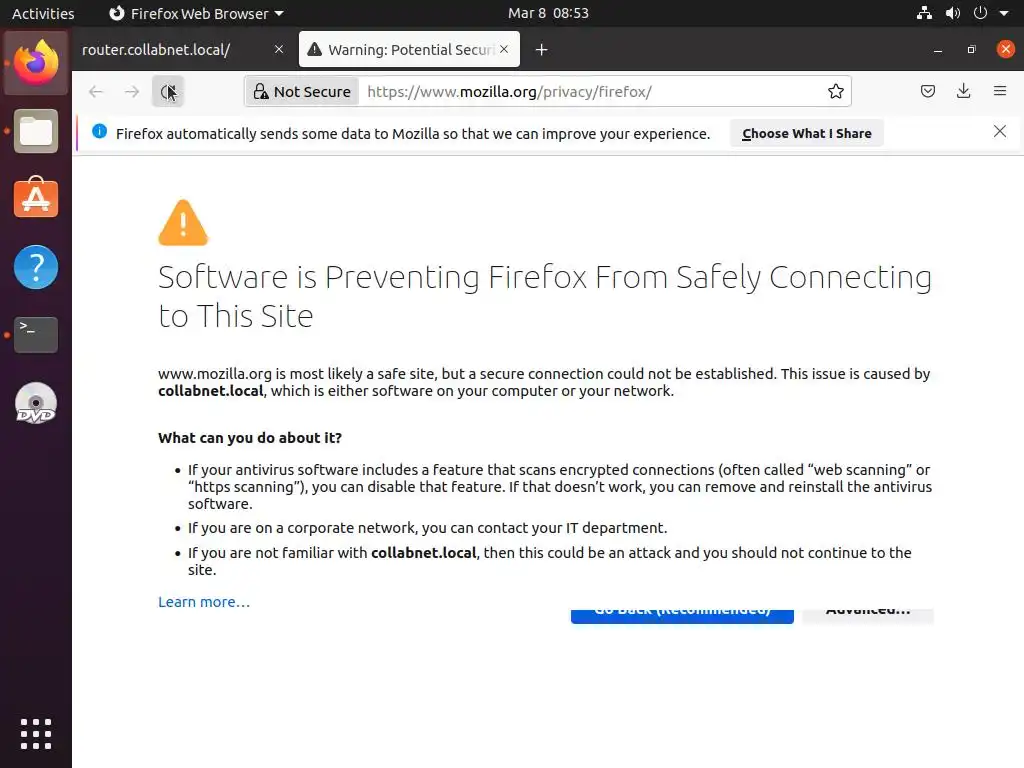Expand the Advanced options button
This screenshot has height=768, width=1024.
pyautogui.click(x=868, y=612)
